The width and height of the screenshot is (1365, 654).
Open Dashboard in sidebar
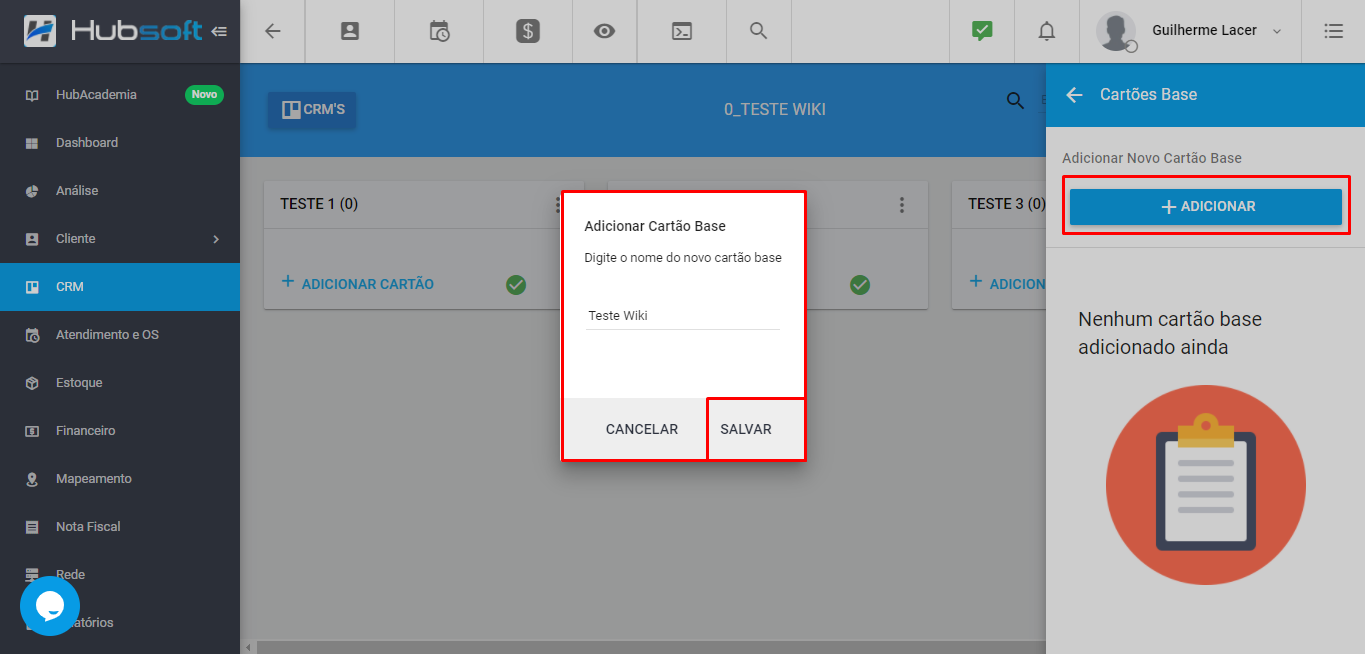pos(120,143)
